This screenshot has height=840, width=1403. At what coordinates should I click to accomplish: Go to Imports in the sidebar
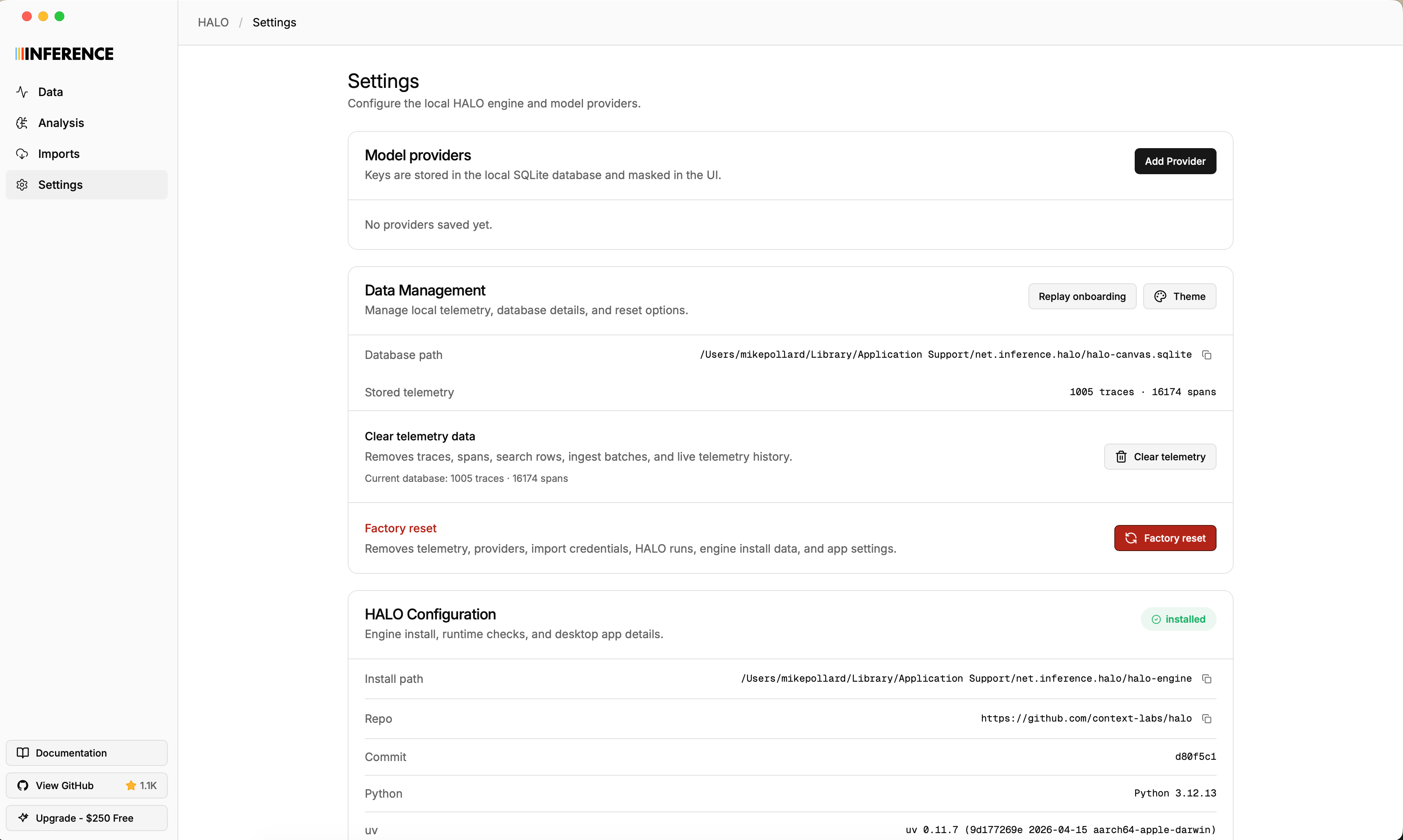[87, 154]
